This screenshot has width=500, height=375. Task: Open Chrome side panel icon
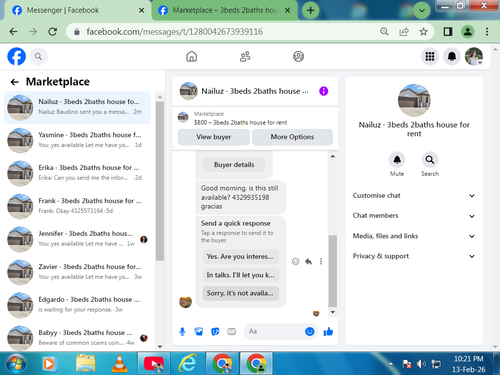coord(448,32)
